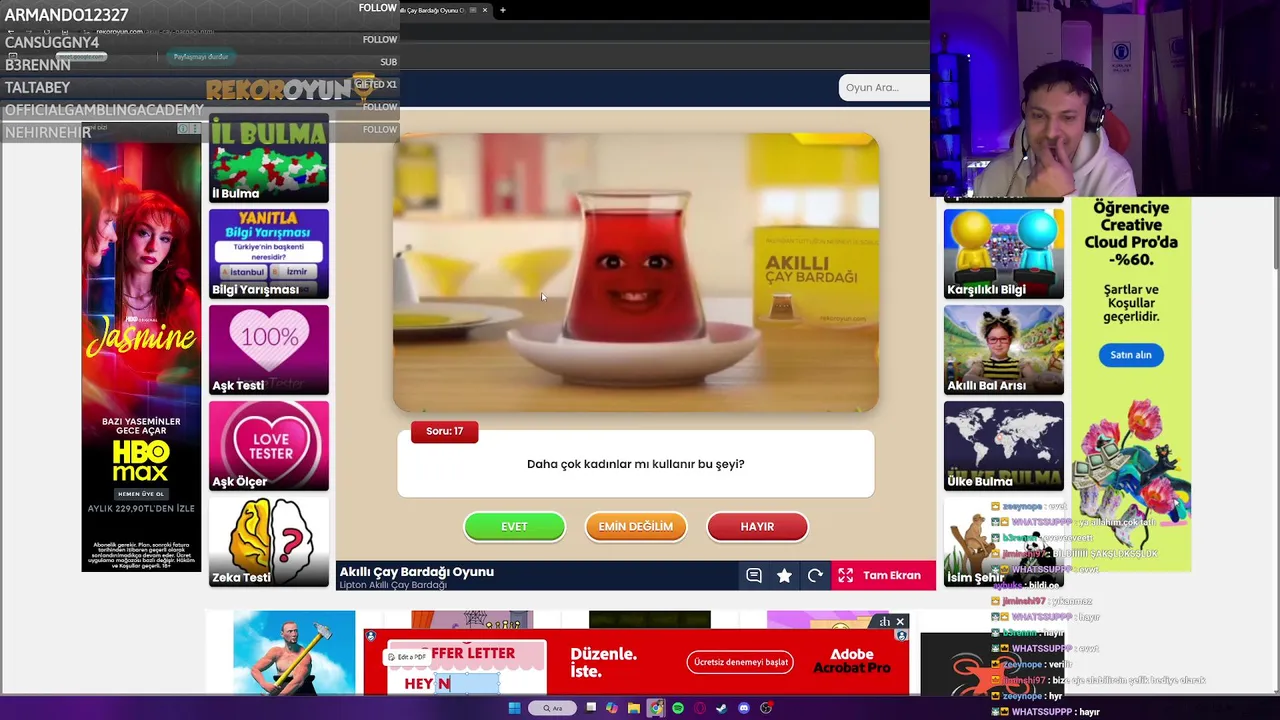Click the talking tea glass game image
This screenshot has width=1280, height=720.
(x=636, y=273)
